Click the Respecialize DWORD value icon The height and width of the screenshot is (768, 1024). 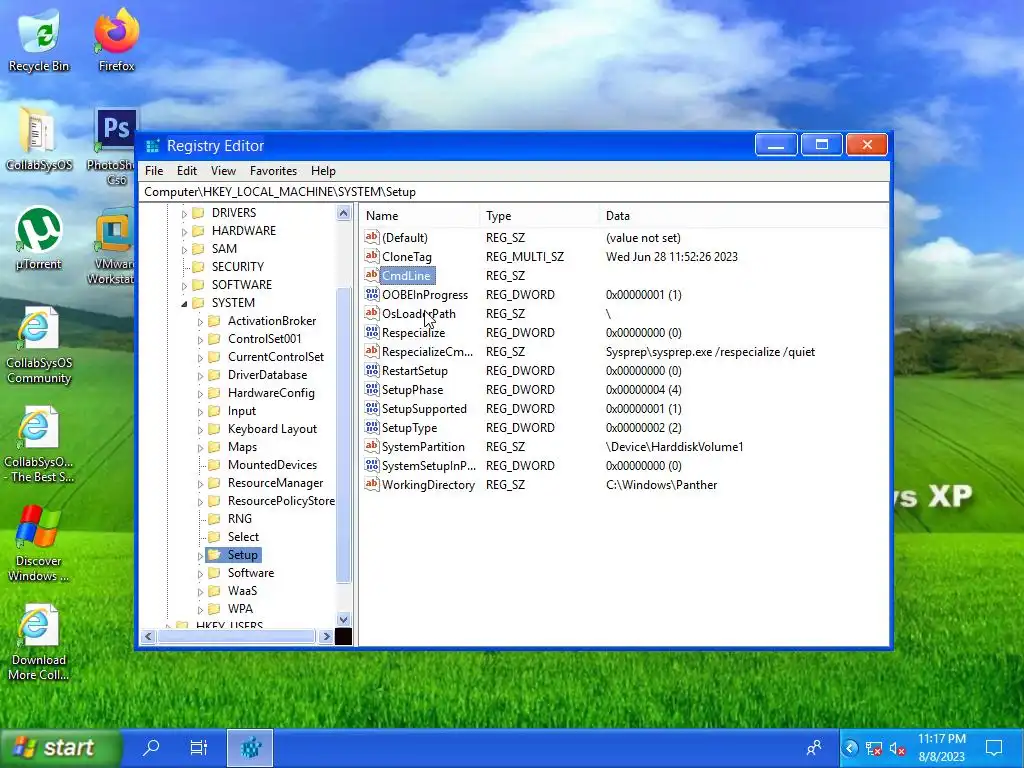pos(372,332)
